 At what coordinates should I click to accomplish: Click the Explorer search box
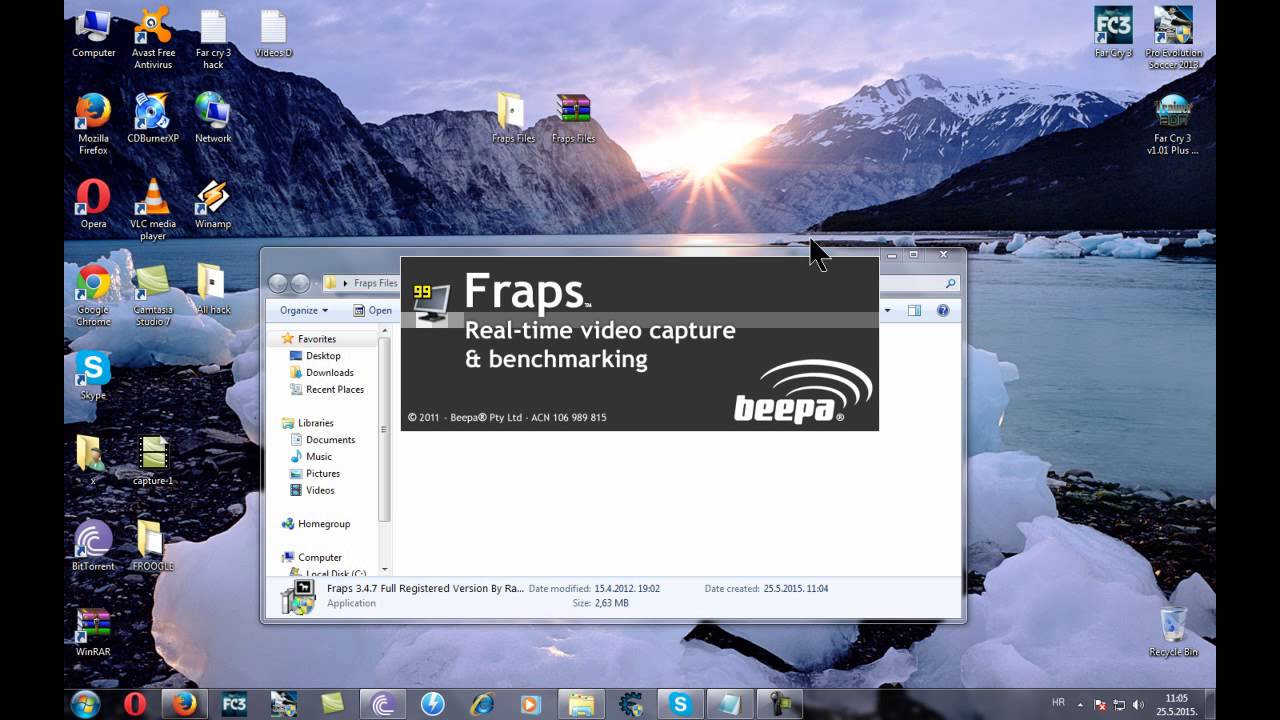click(x=920, y=284)
